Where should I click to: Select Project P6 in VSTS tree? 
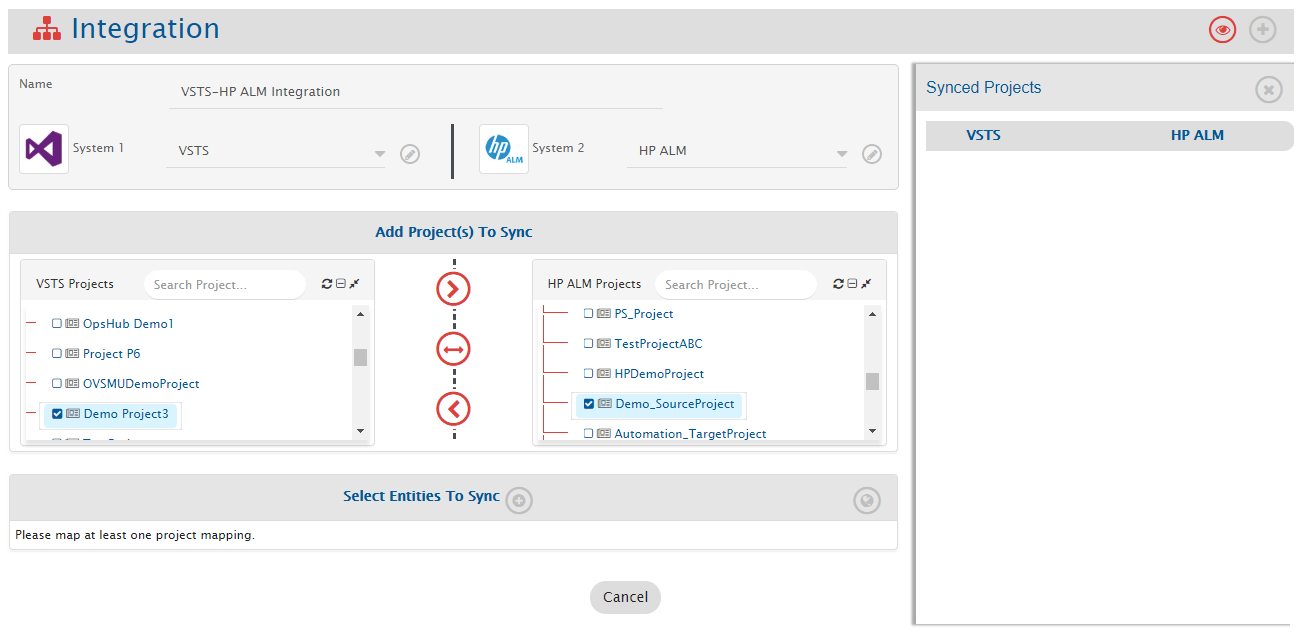coord(111,354)
